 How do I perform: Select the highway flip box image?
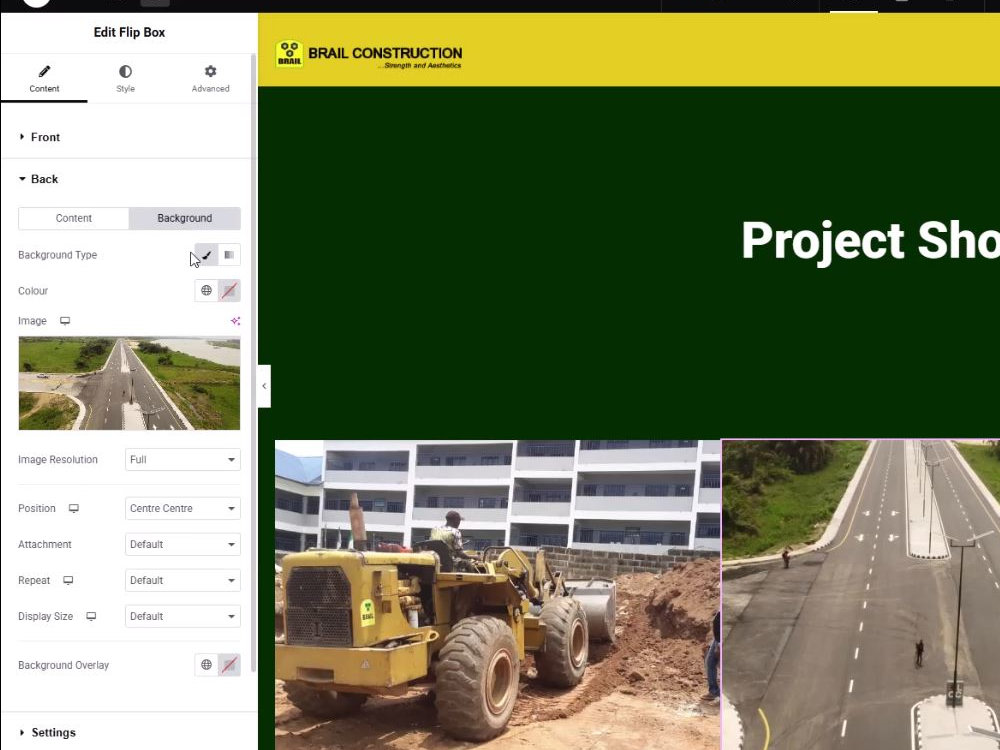coord(860,594)
